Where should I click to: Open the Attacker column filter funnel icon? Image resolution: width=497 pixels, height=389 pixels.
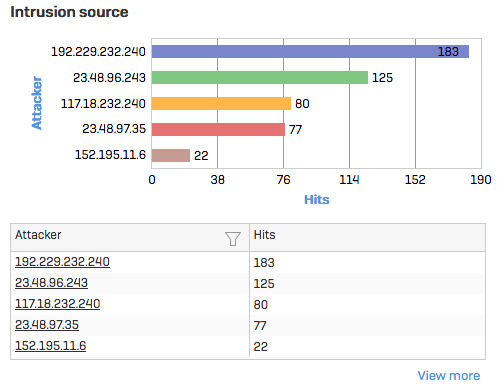coord(233,239)
